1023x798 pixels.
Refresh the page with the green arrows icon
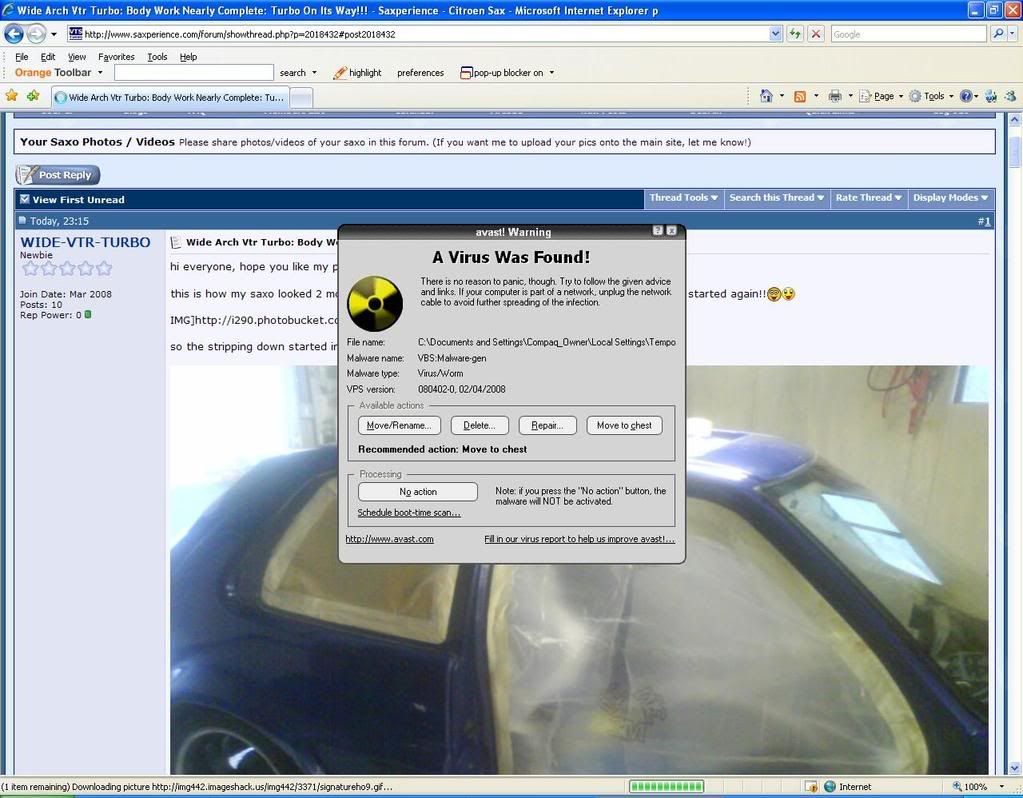tap(795, 34)
